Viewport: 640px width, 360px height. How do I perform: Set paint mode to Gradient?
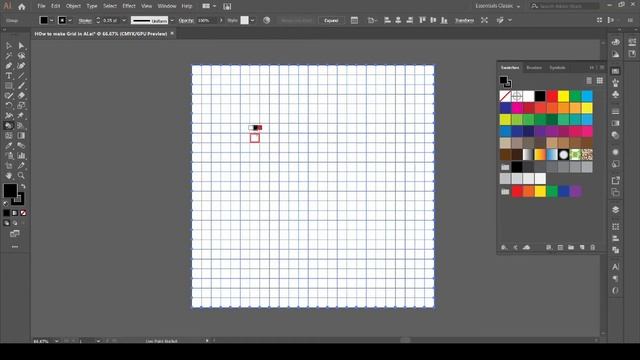pos(15,213)
